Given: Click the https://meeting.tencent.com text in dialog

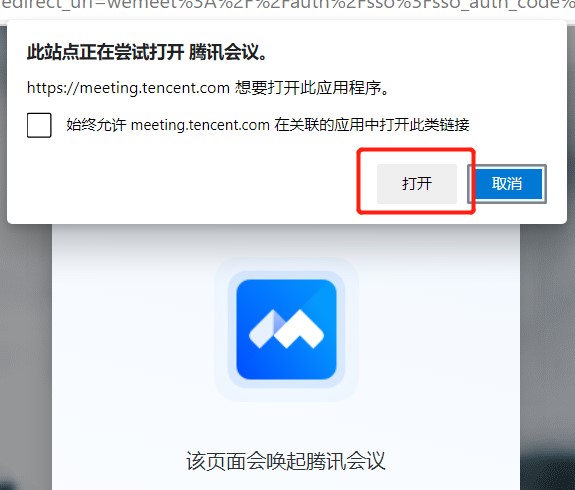Looking at the screenshot, I should tap(128, 88).
